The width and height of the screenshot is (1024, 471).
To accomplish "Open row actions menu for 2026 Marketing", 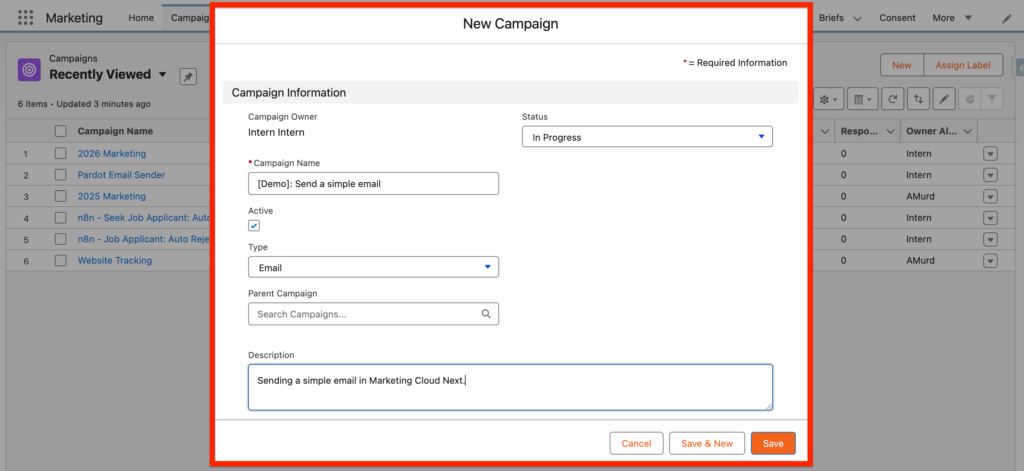I will tap(990, 154).
